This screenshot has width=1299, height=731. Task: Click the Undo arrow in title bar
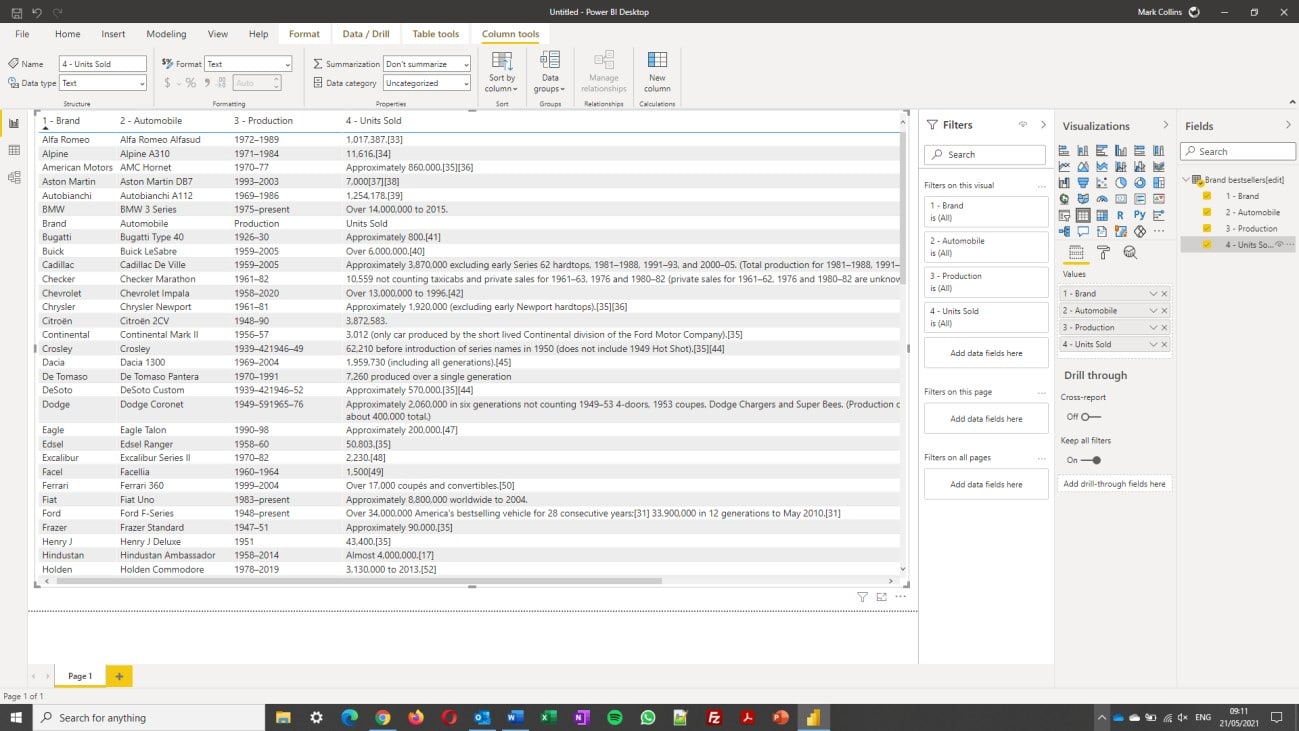point(37,12)
